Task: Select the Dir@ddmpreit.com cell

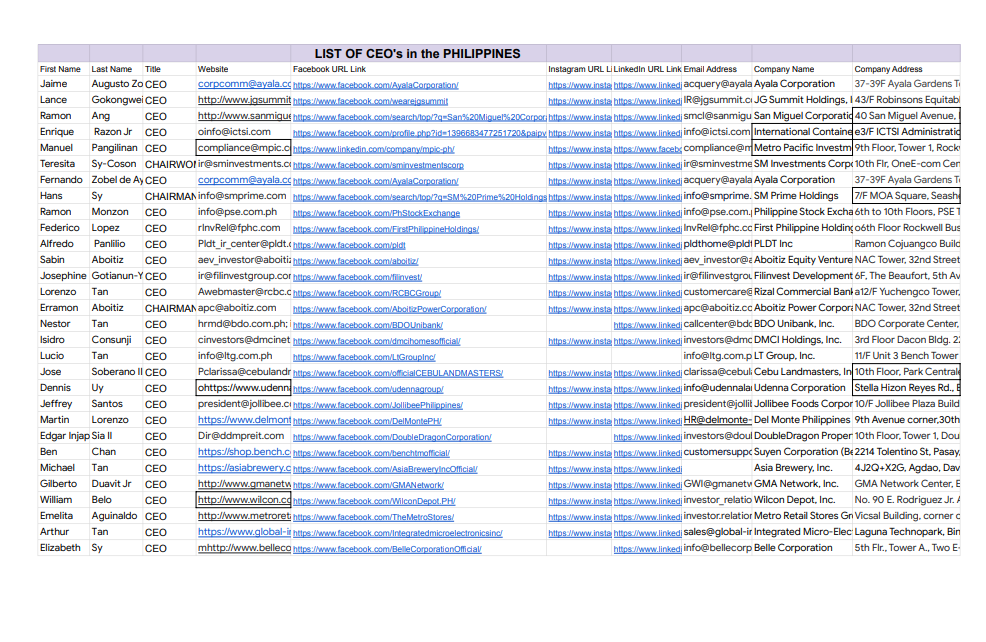Action: 243,436
